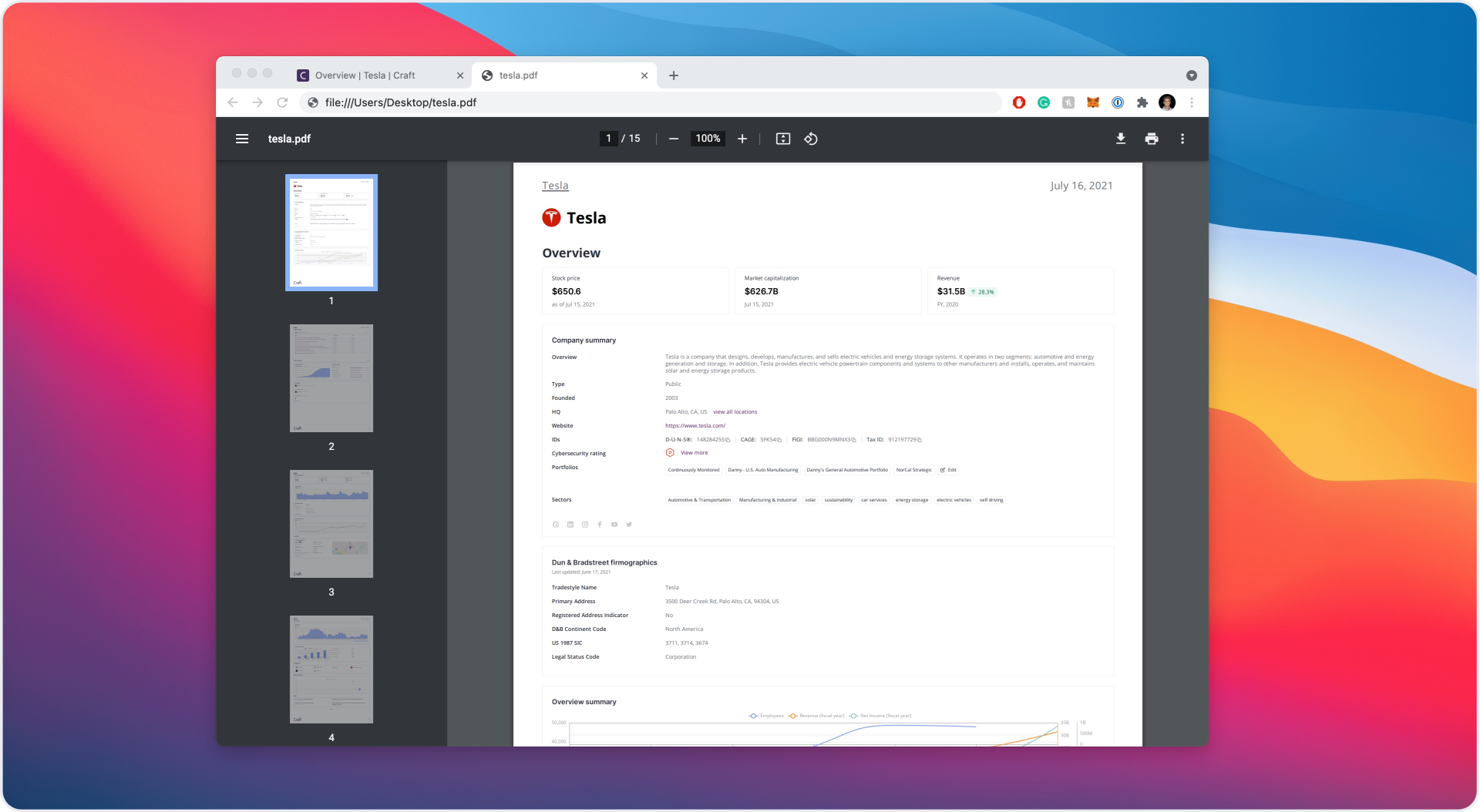Click the Manufacturing & Industrial sector tag

768,500
